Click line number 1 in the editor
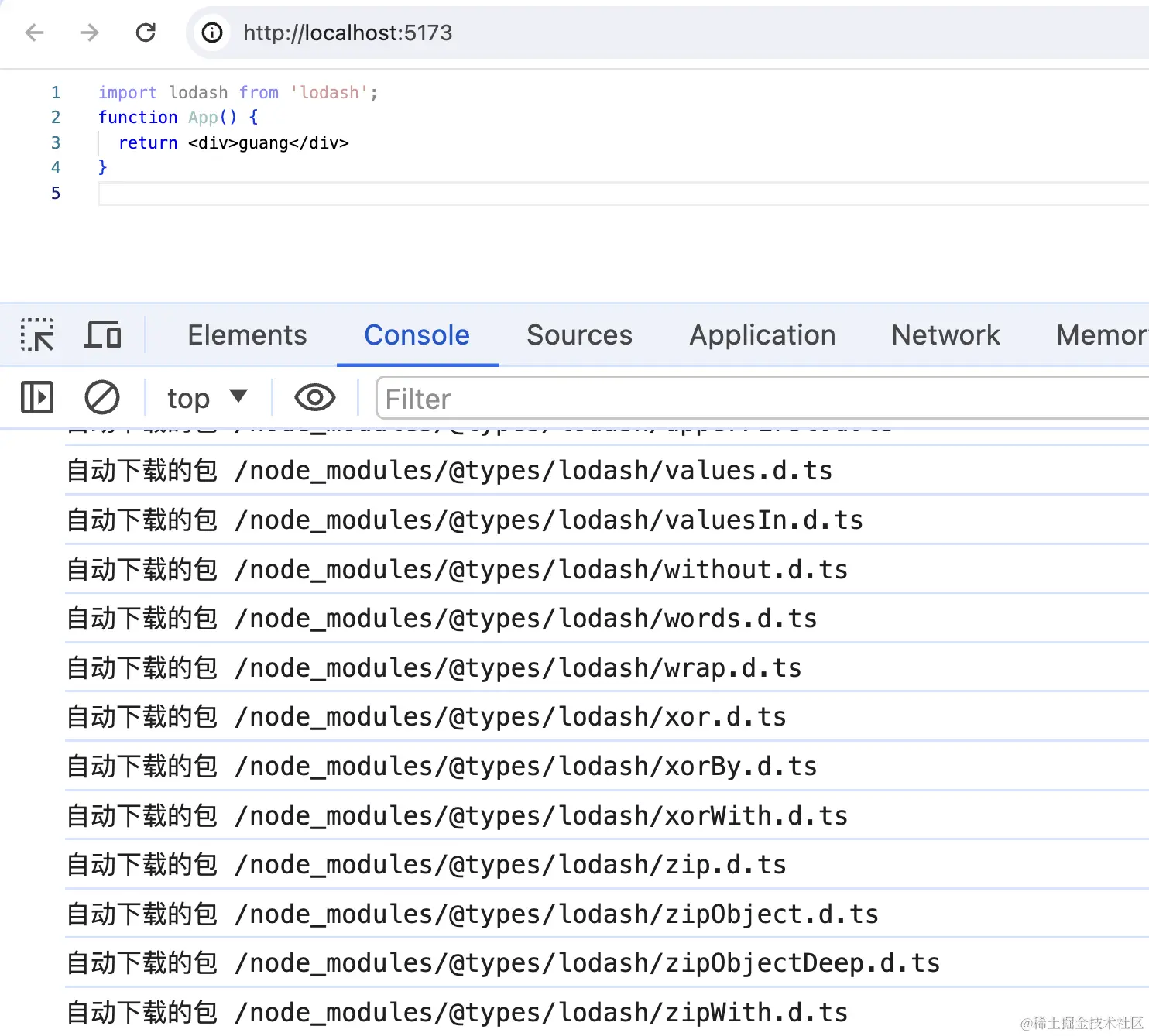Image resolution: width=1149 pixels, height=1036 pixels. (x=56, y=92)
